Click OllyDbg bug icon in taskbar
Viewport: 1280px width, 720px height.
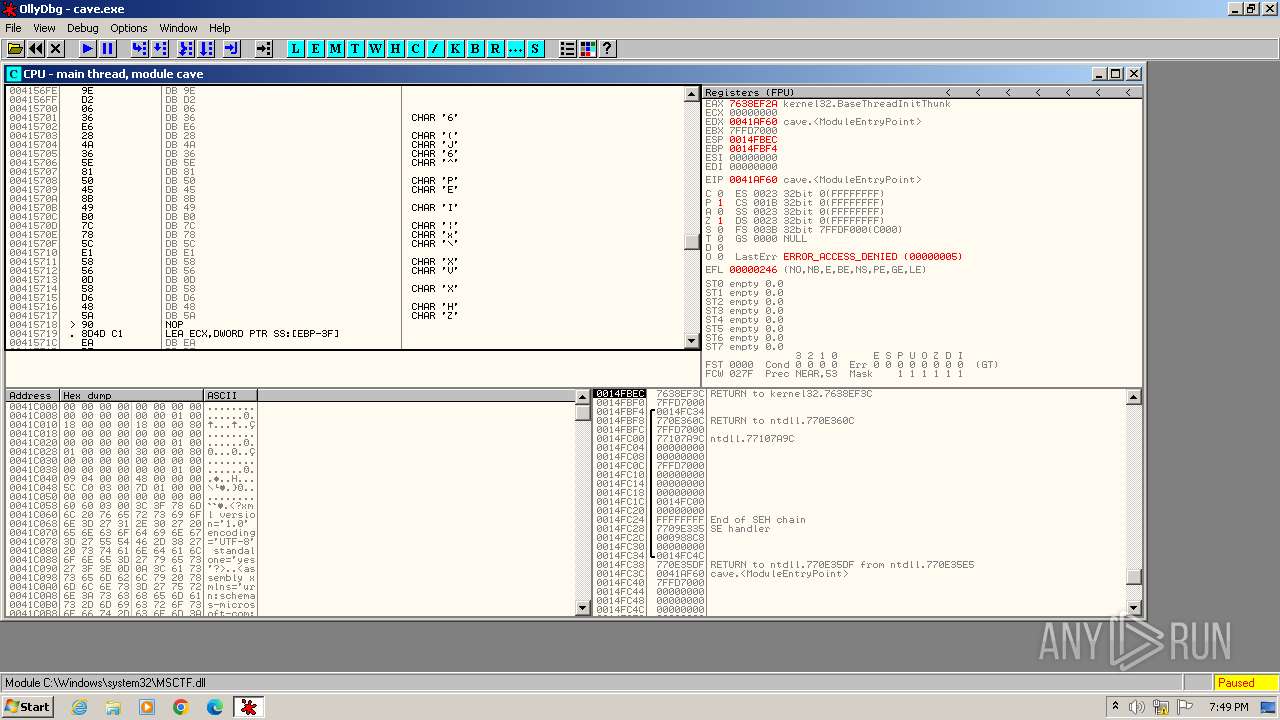point(249,707)
